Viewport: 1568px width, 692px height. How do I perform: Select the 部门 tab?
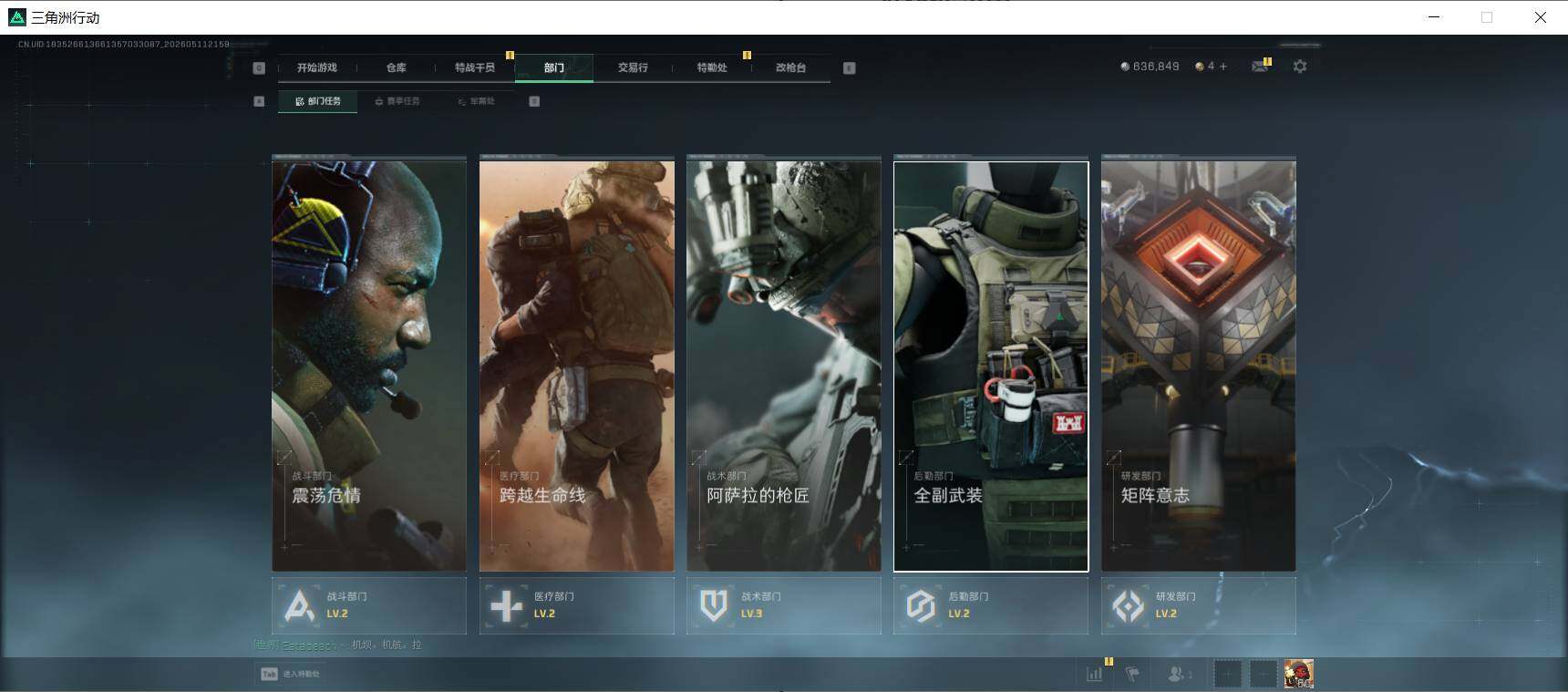coord(554,67)
